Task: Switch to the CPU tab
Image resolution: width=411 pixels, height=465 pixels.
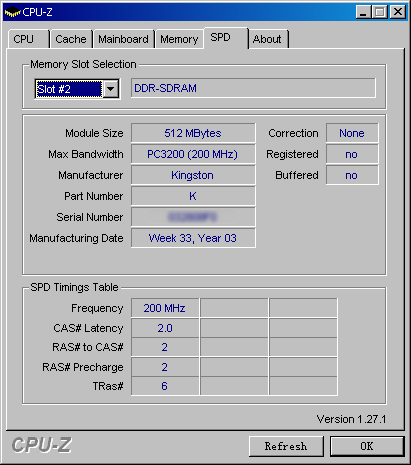Action: click(x=29, y=39)
